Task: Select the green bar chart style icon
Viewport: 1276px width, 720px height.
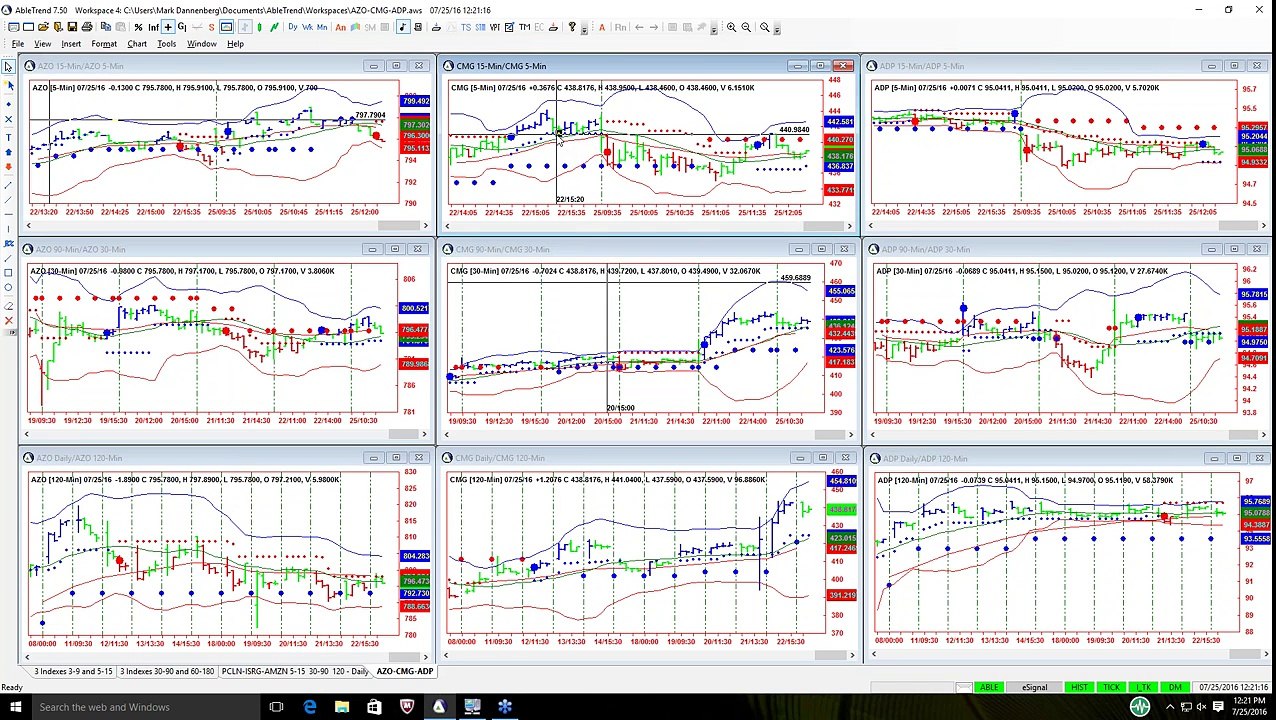Action: point(259,27)
